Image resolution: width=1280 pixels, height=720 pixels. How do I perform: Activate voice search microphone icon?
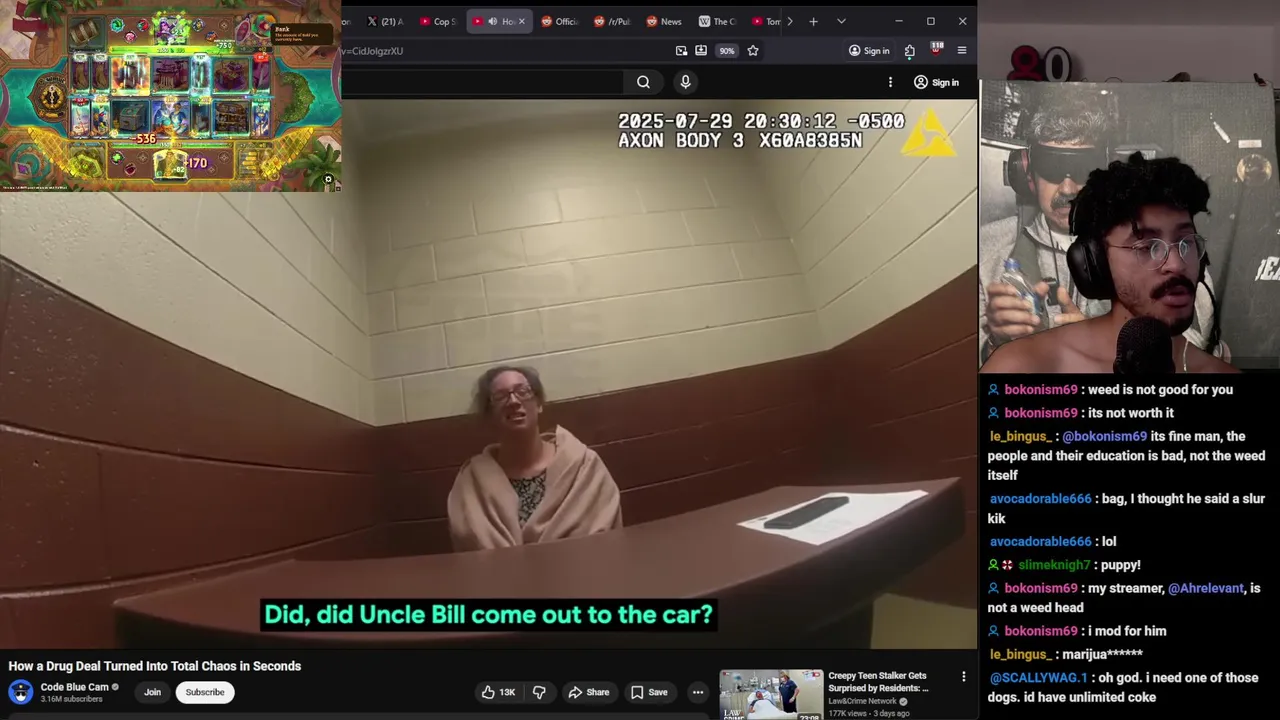(685, 82)
